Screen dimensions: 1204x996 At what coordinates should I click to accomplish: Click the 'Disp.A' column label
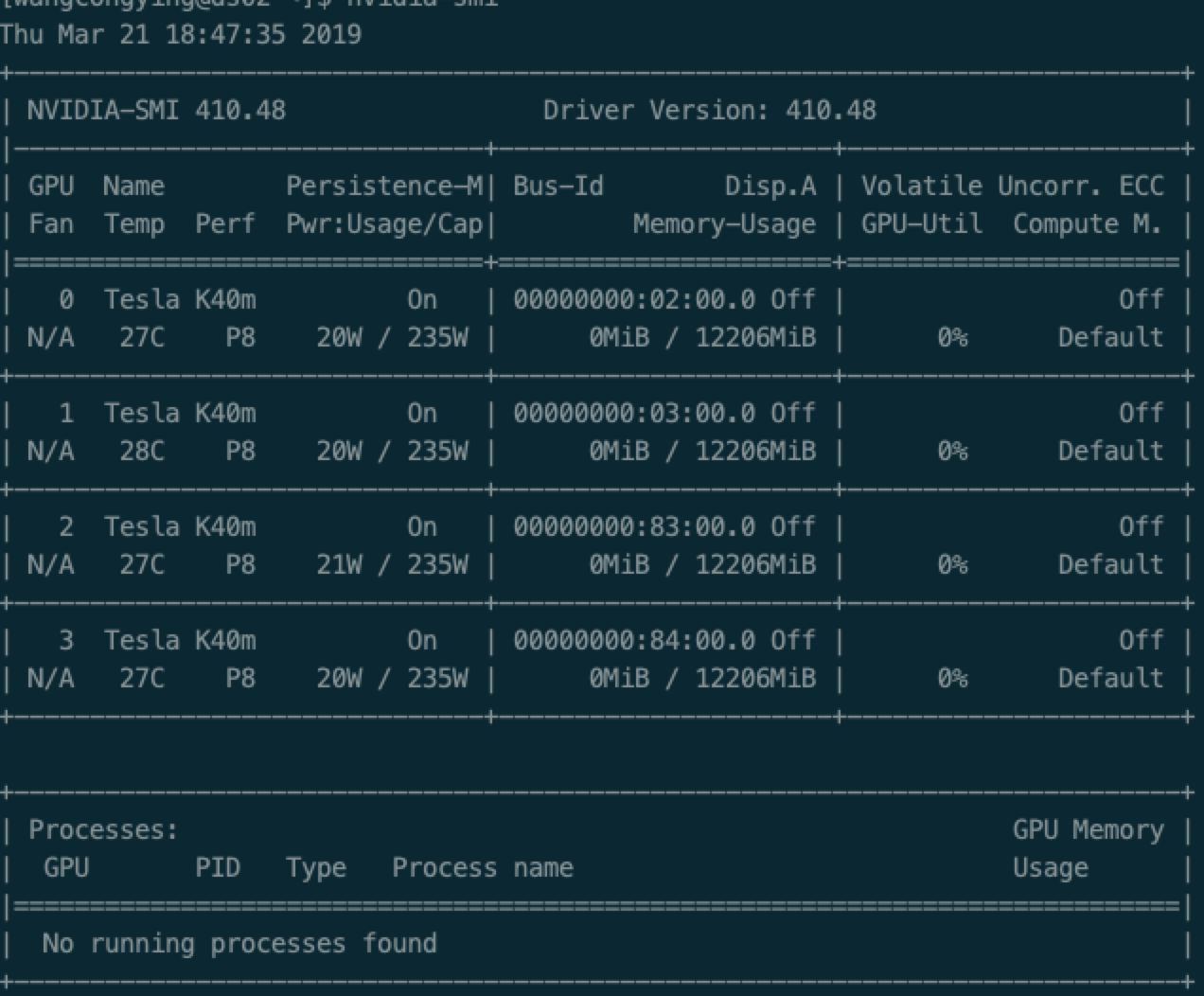click(771, 186)
